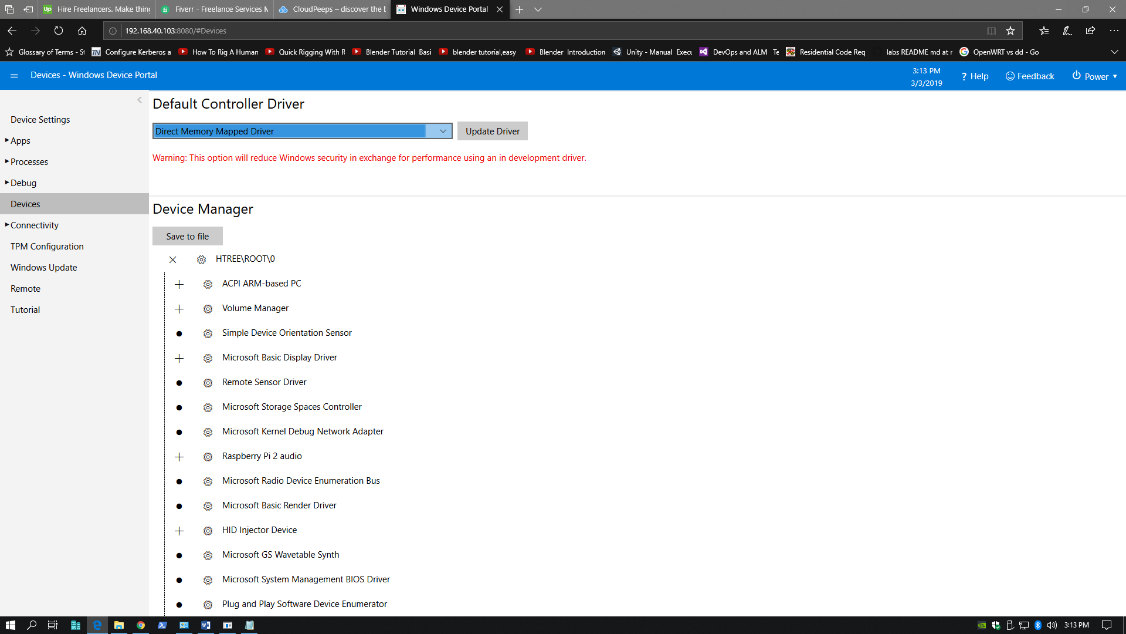Collapse the HTREE\ROOT\0 tree node
The width and height of the screenshot is (1126, 634).
point(172,260)
